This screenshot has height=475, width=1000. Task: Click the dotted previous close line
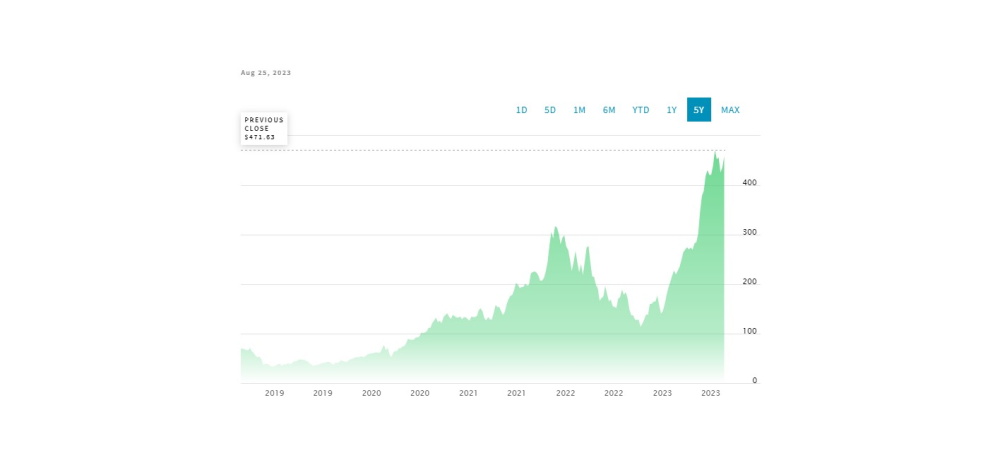click(x=483, y=150)
